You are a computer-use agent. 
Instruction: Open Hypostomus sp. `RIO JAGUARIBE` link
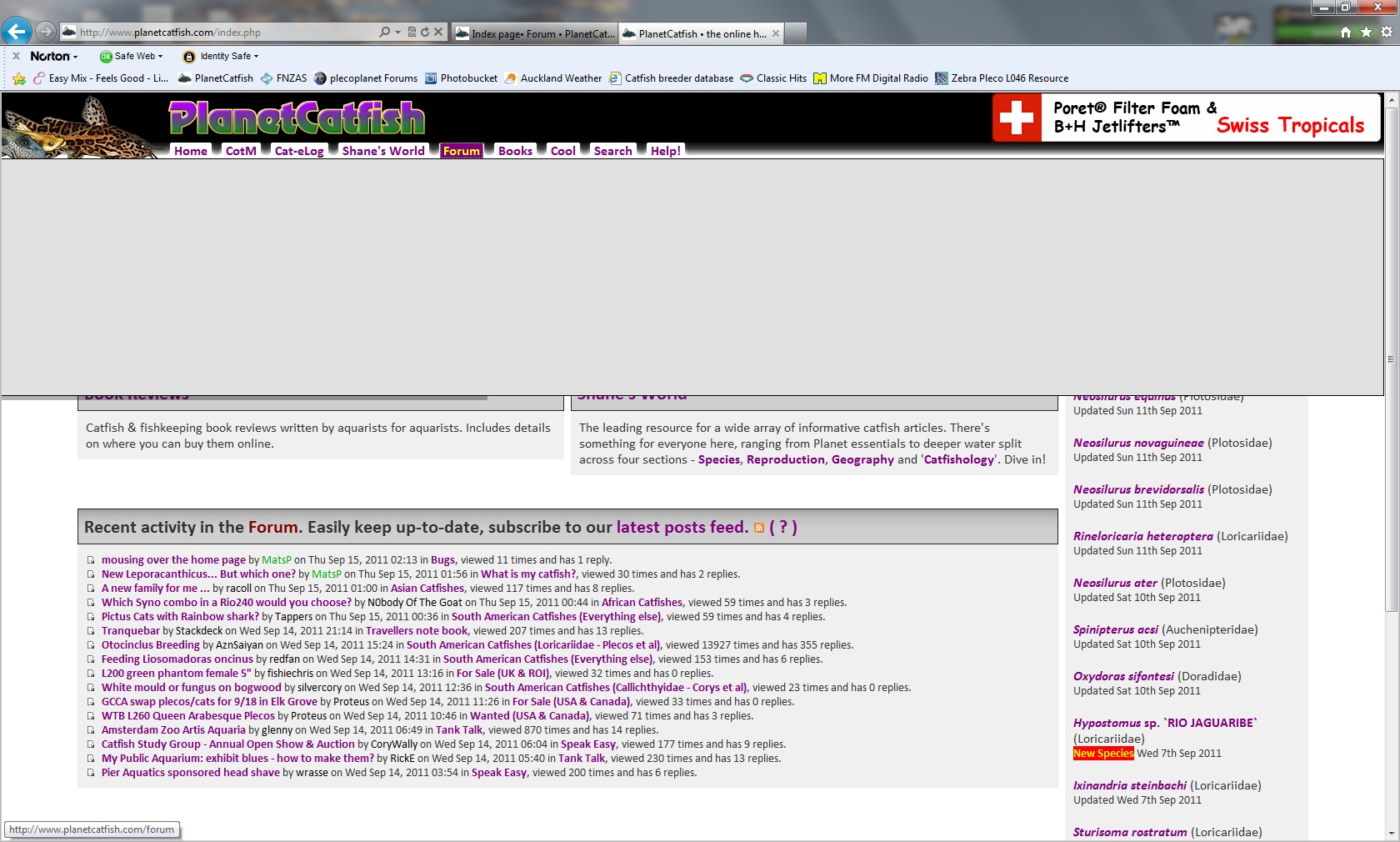(1165, 723)
